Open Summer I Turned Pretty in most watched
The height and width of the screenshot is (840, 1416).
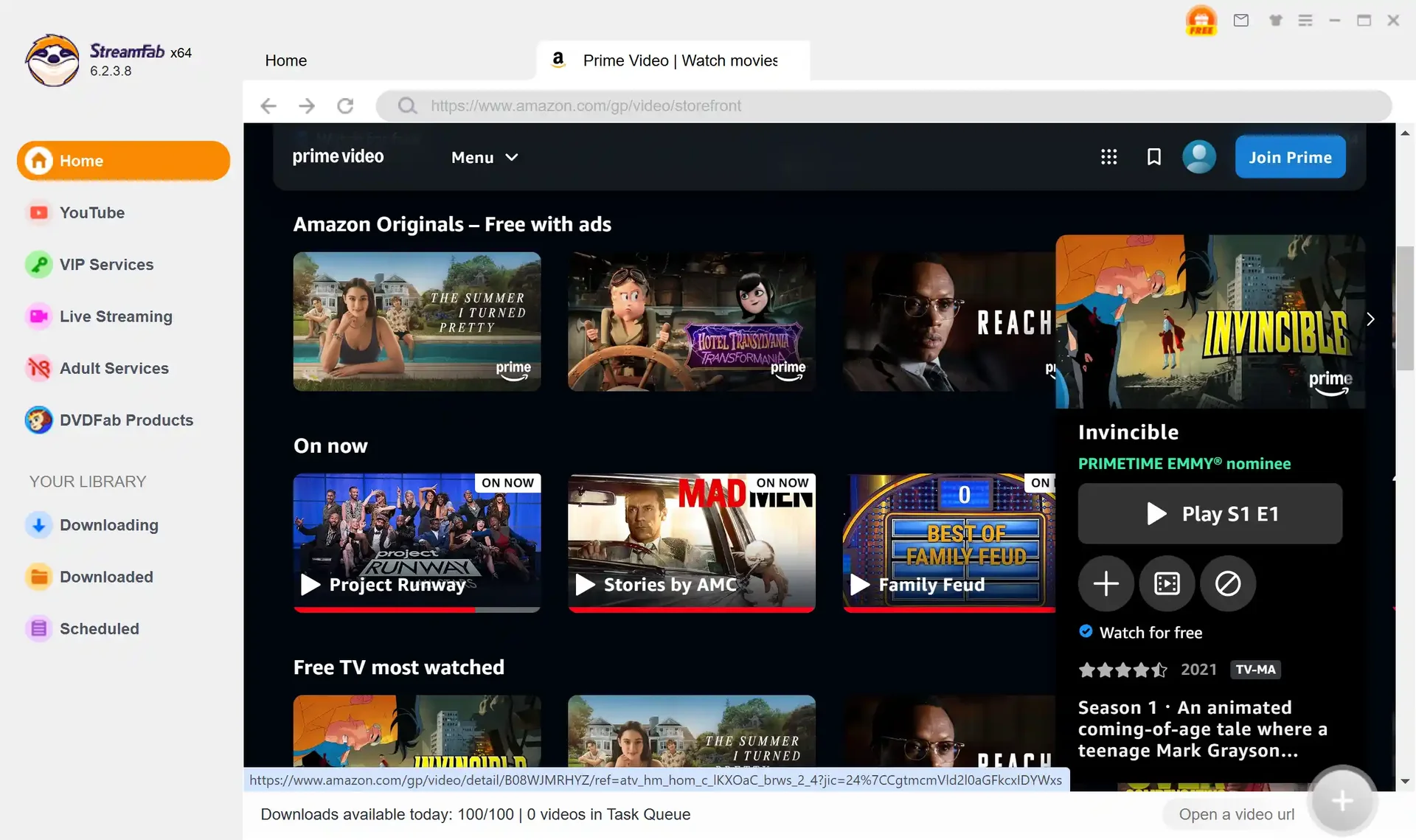click(x=692, y=731)
